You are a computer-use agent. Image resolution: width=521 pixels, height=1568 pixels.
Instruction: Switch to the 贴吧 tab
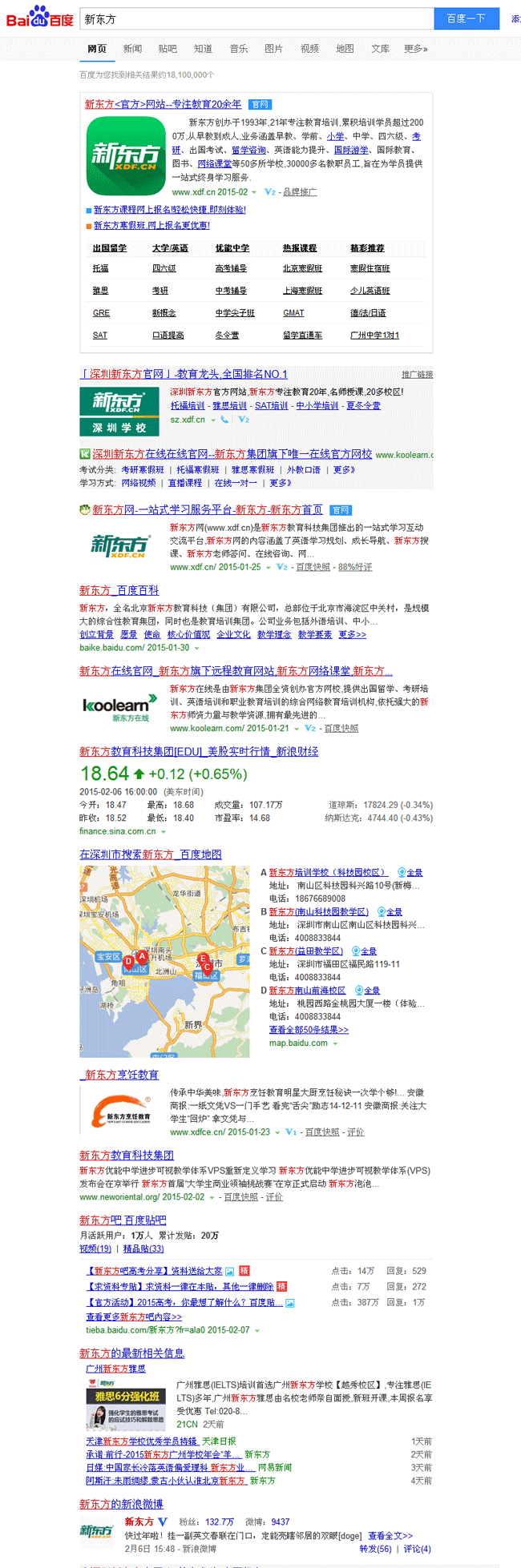coord(168,49)
